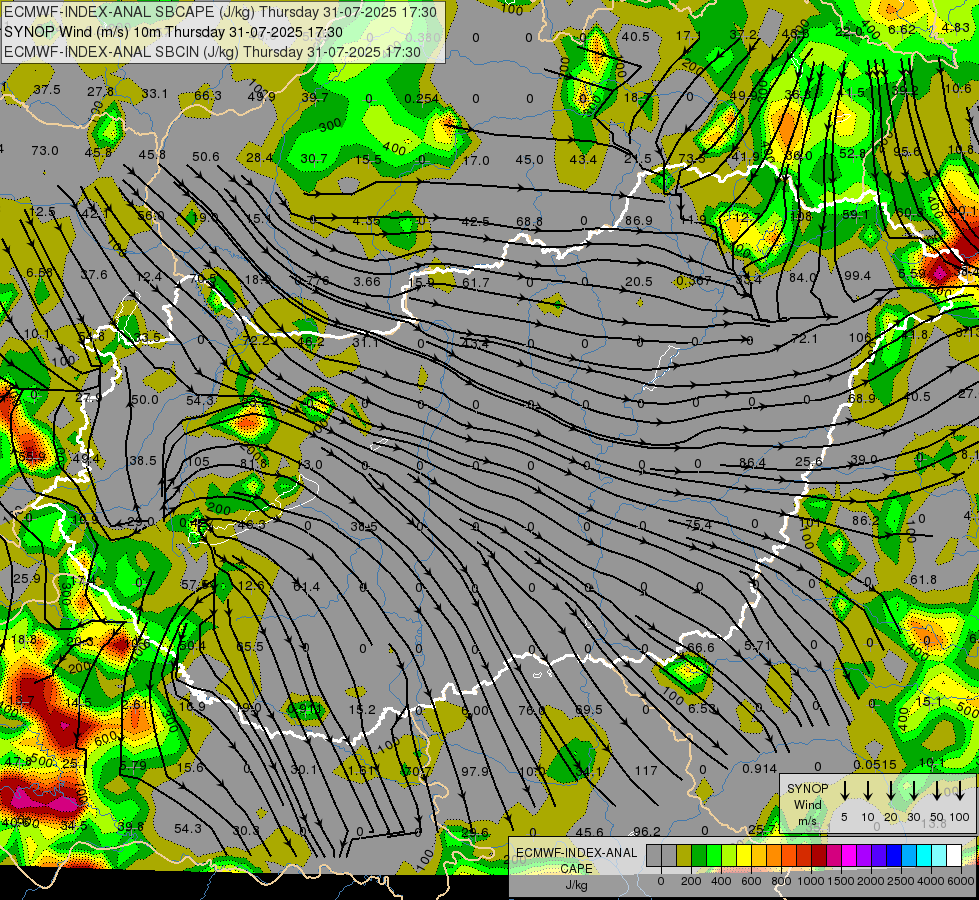This screenshot has height=900, width=979.
Task: Click the 6000 tick label on color scale
Action: (961, 881)
